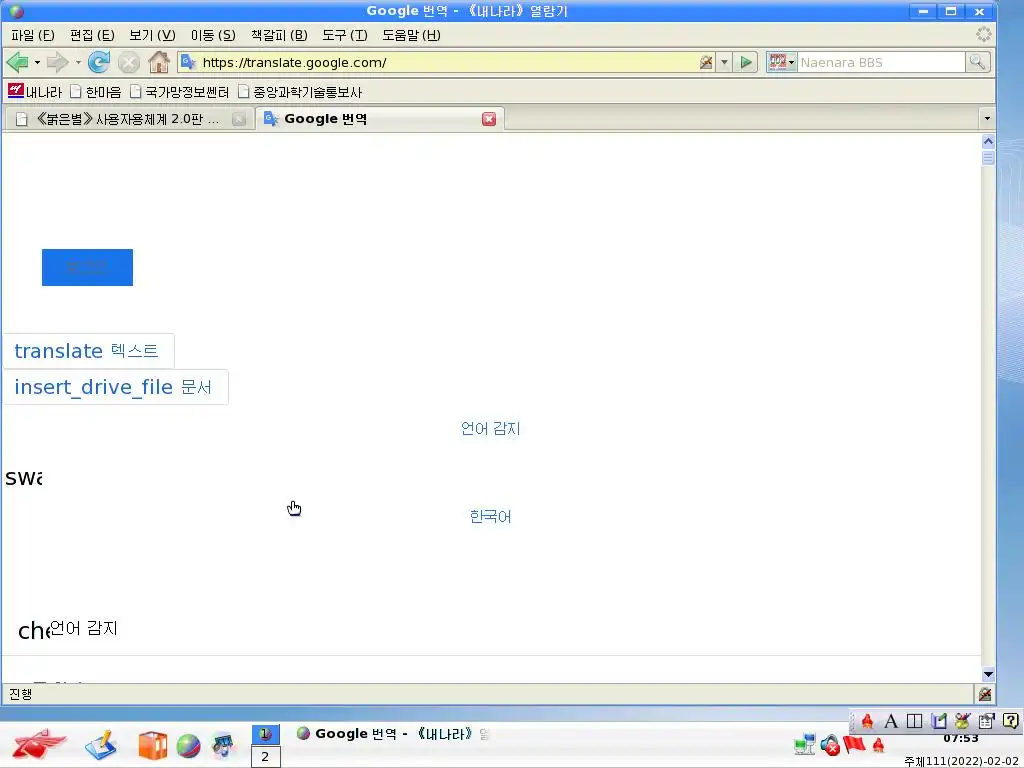
Task: Select the translate 텍스트 button
Action: [88, 351]
